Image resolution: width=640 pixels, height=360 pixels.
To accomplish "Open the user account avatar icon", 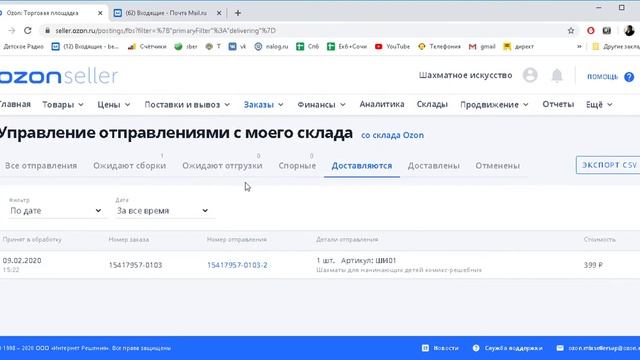I will [x=530, y=75].
